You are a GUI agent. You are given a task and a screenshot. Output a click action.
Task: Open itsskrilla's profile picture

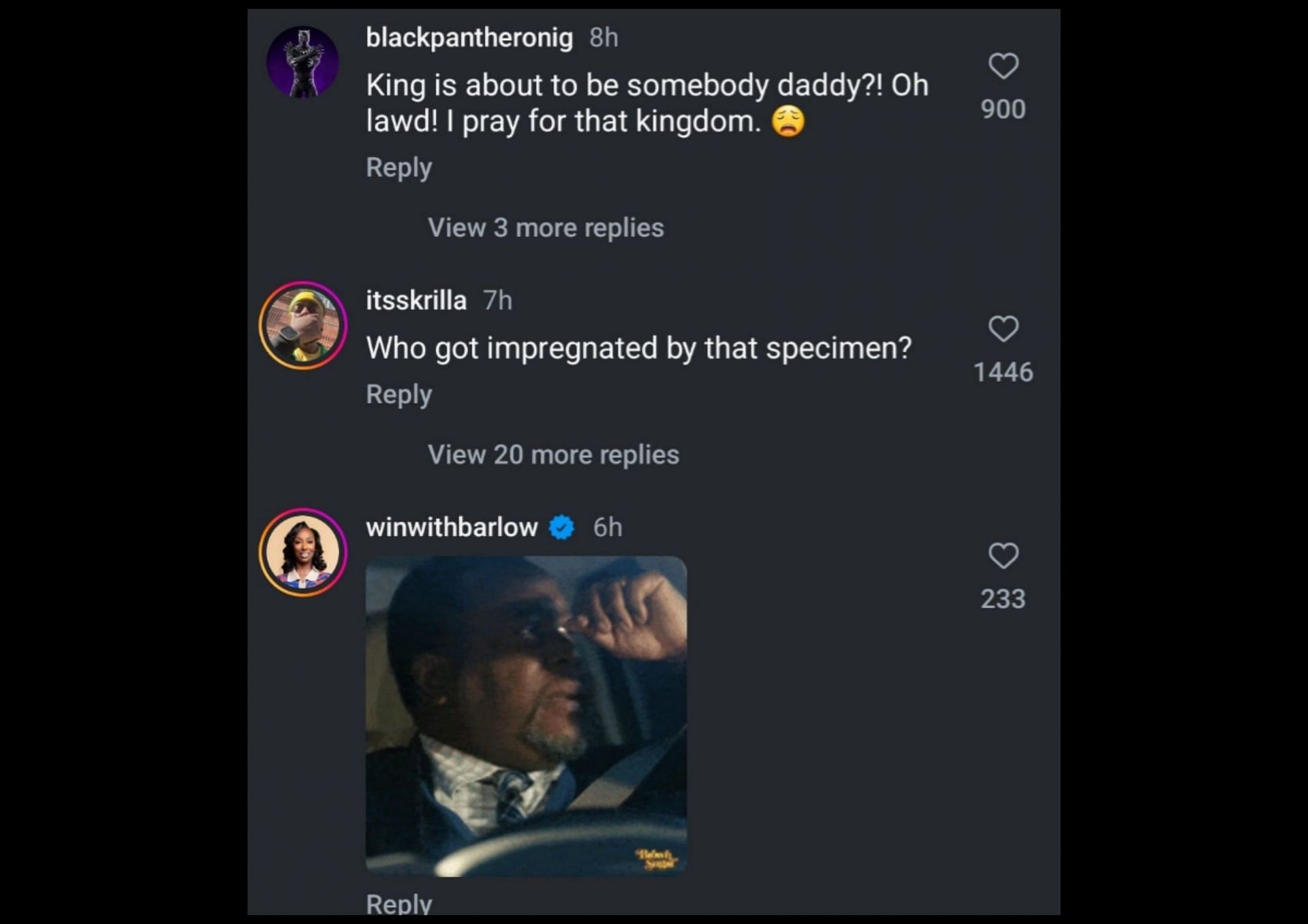tap(302, 325)
